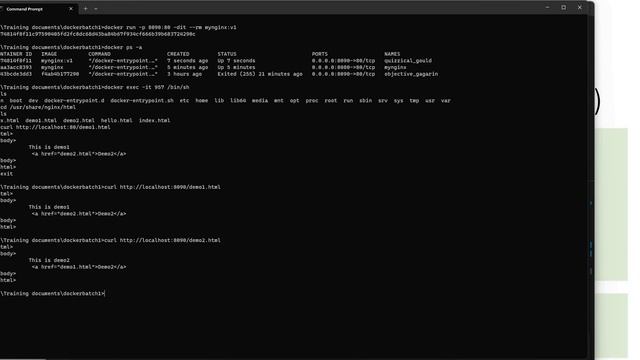
Task: Click the '3 hours ago' created value
Action: click(184, 74)
